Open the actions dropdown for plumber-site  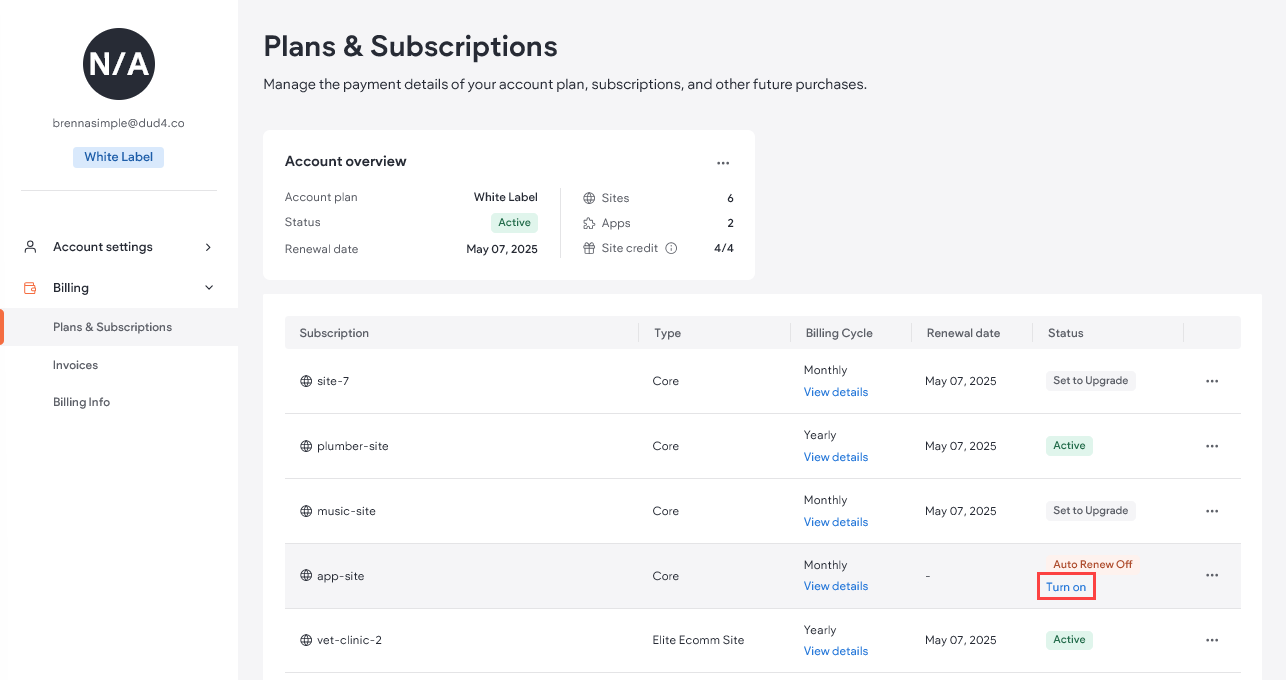(1212, 445)
